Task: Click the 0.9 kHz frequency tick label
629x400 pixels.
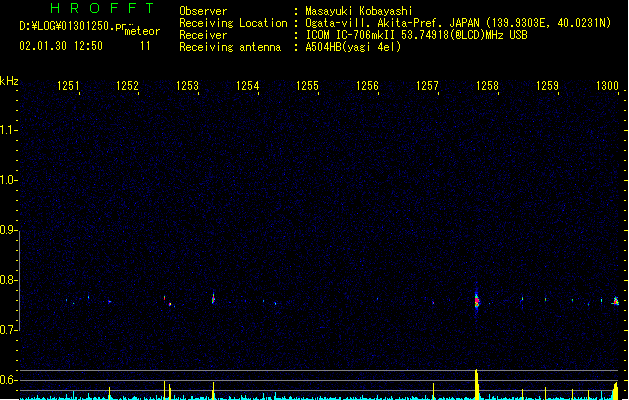Action: [8, 230]
